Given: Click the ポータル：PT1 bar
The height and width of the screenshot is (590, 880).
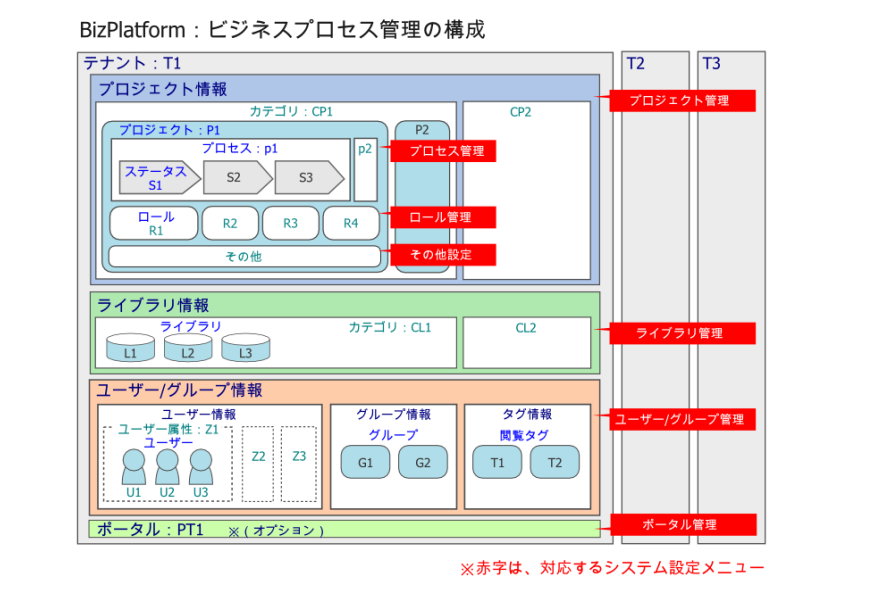Looking at the screenshot, I should tap(344, 529).
